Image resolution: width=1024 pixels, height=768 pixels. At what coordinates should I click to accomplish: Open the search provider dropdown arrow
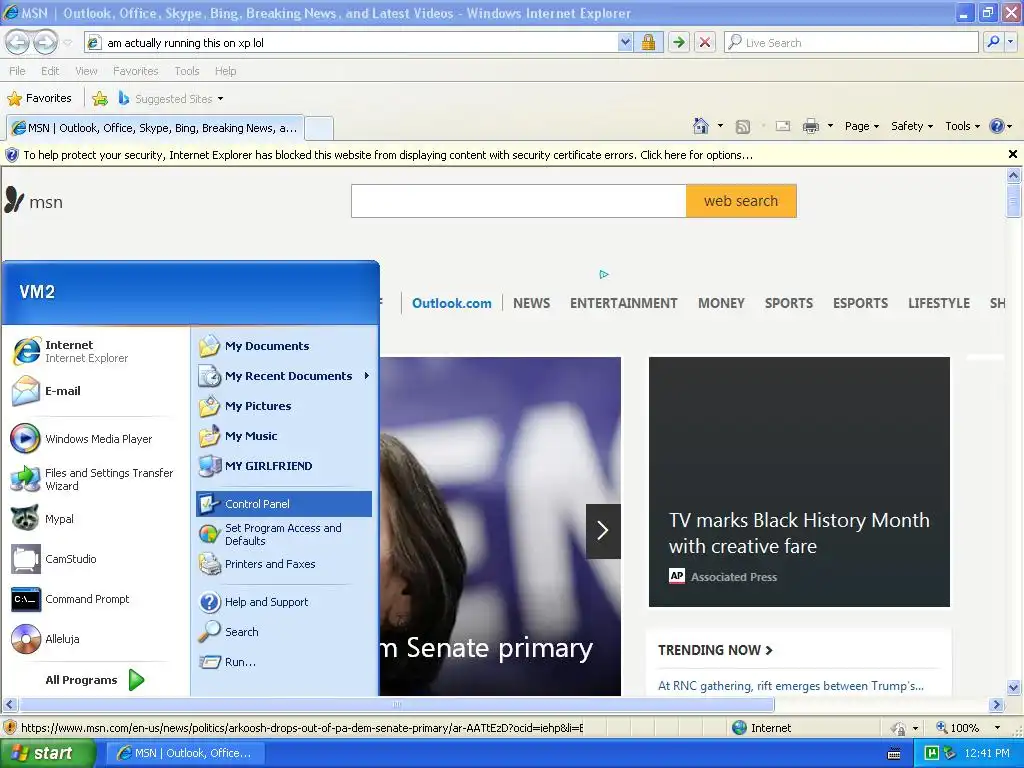point(1011,42)
